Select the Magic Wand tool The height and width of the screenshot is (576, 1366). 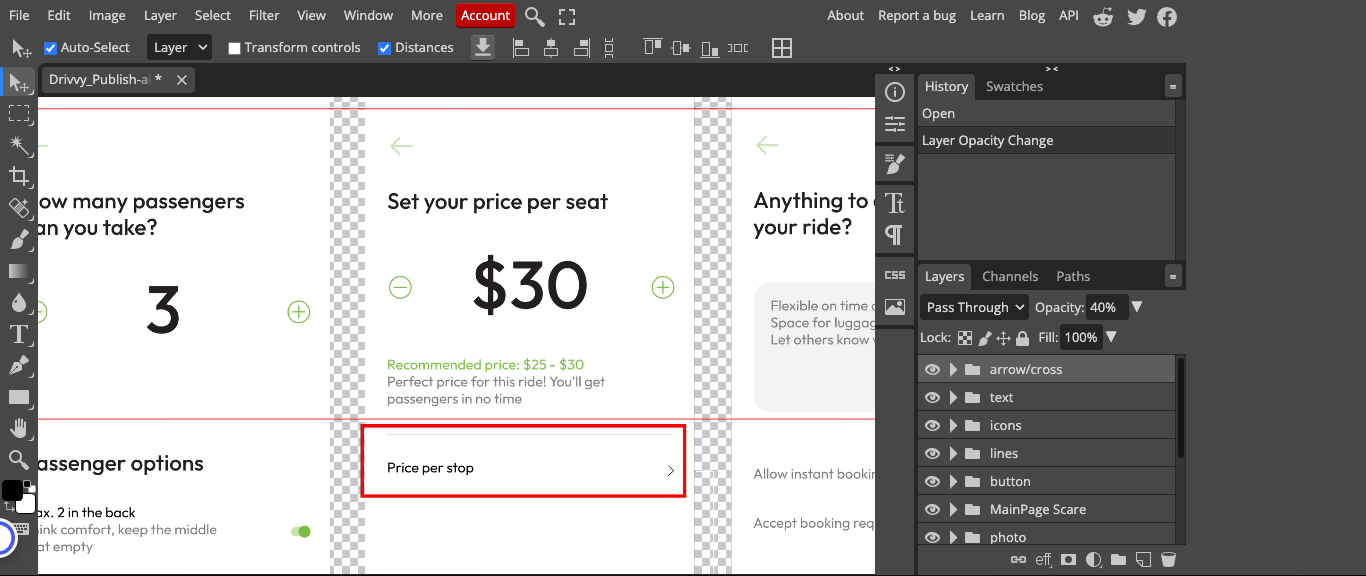18,145
